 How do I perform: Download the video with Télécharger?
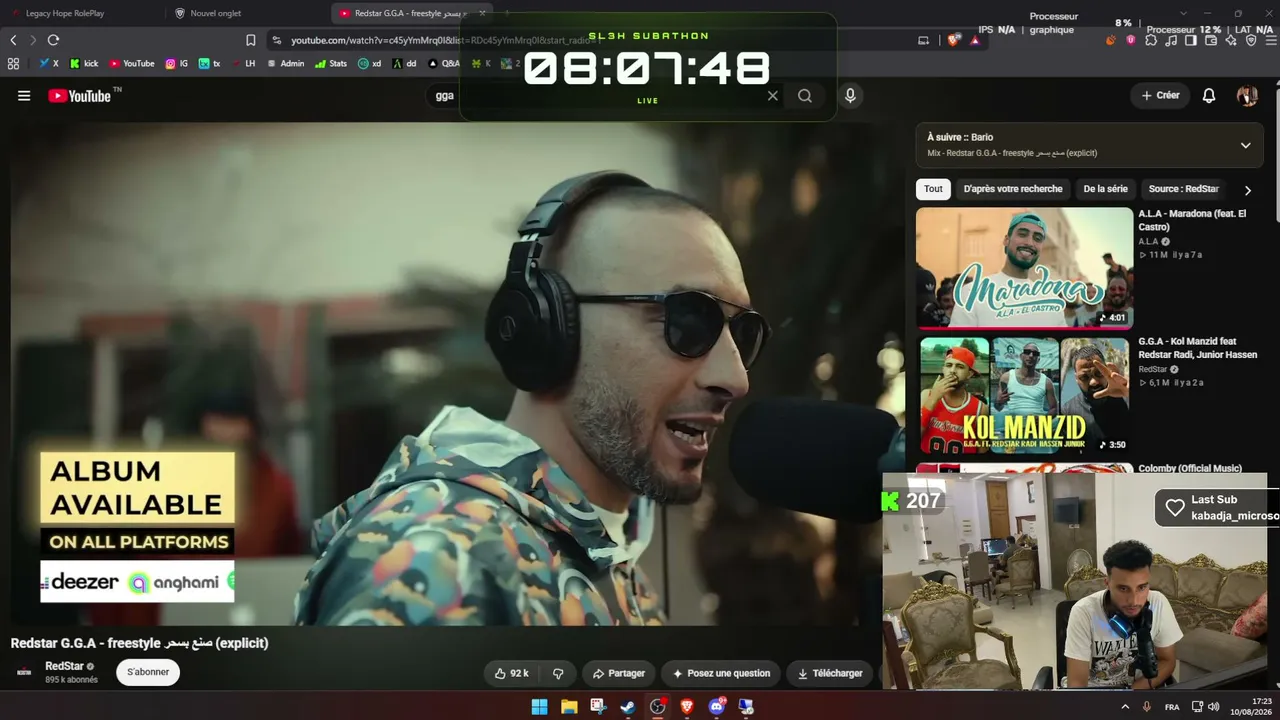[829, 673]
